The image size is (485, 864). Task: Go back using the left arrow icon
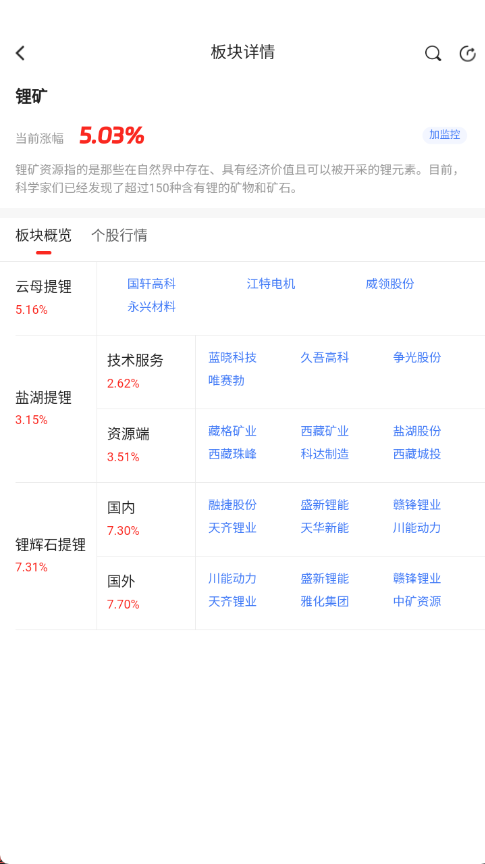tap(20, 53)
